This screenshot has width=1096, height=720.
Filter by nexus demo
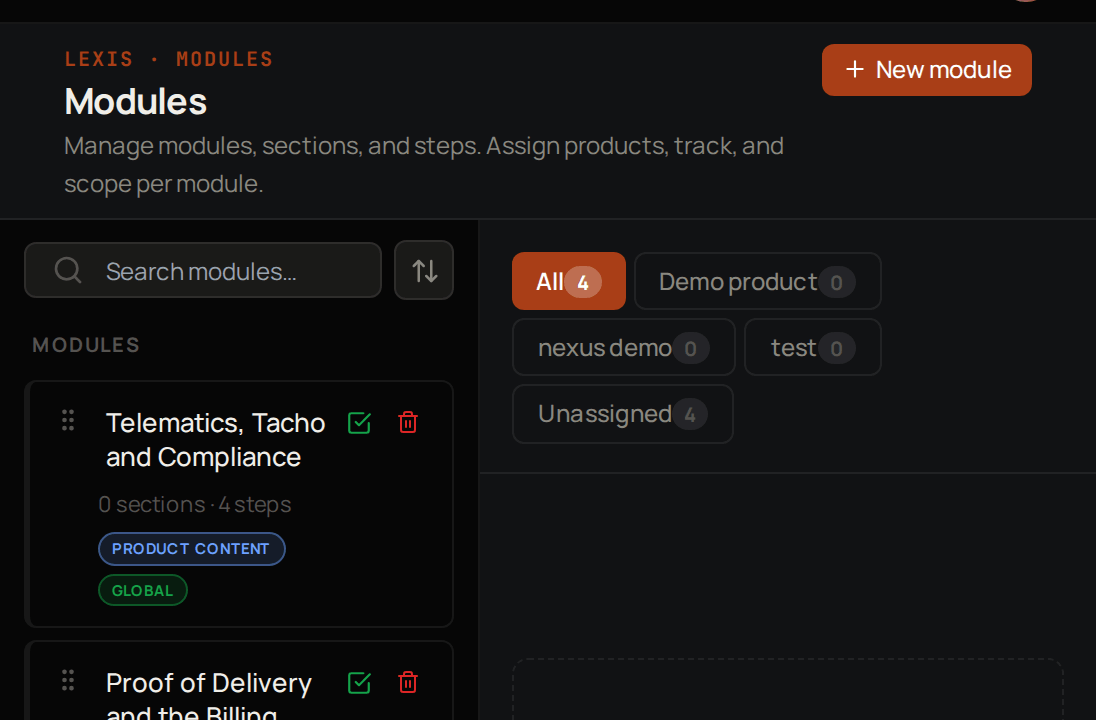[623, 347]
